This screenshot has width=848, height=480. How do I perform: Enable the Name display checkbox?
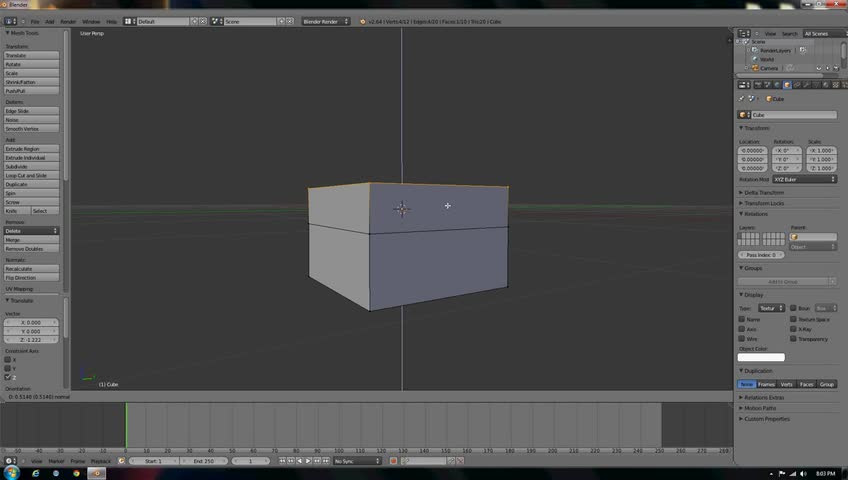[742, 319]
